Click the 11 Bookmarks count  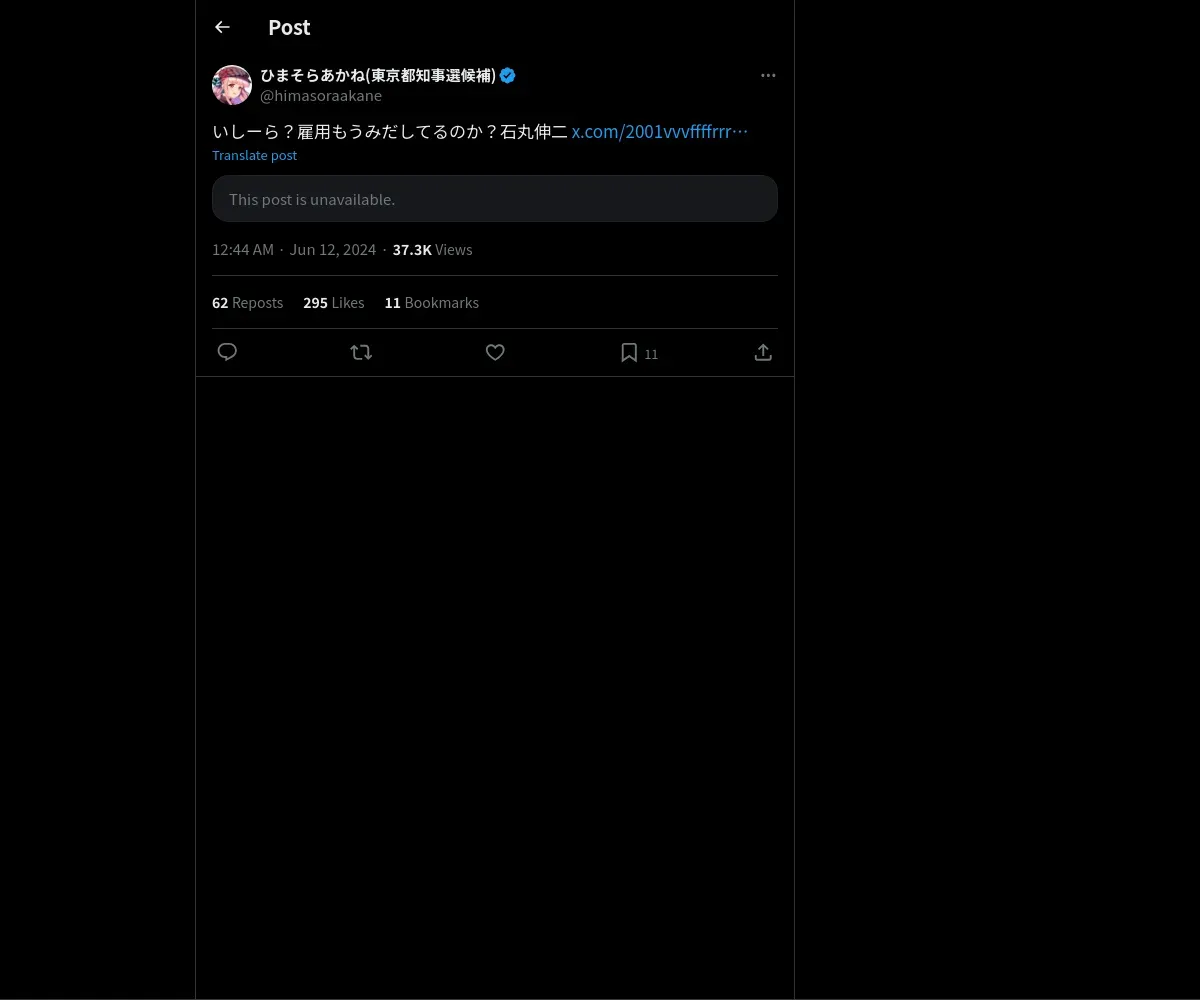coord(431,303)
